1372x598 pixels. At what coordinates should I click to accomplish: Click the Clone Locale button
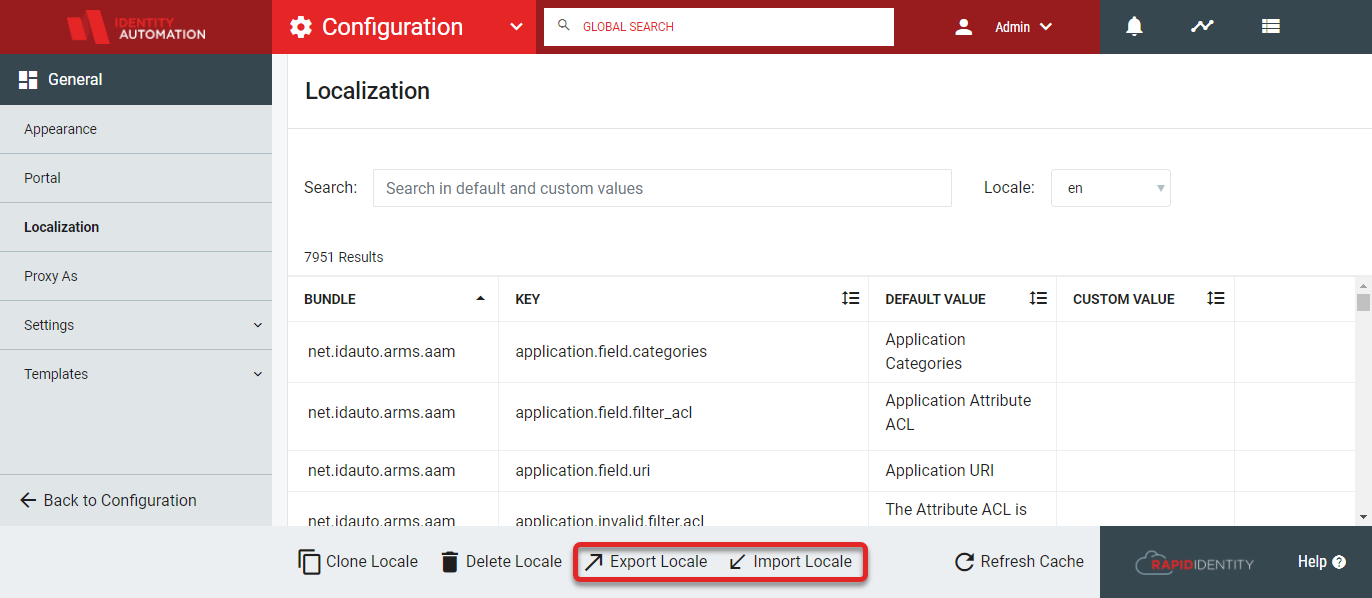[x=358, y=562]
